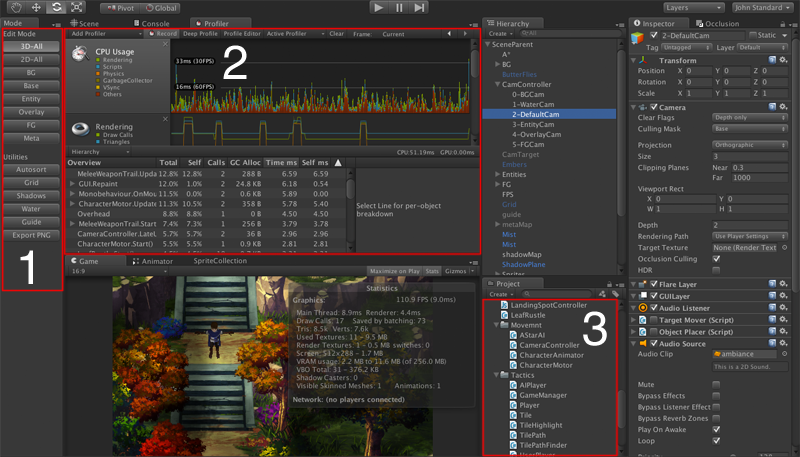Go to previous profiler frame
The height and width of the screenshot is (457, 800).
tap(449, 34)
